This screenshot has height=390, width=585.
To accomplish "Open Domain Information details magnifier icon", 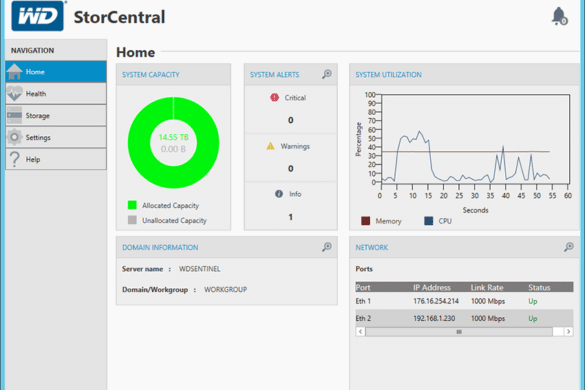I will [327, 247].
